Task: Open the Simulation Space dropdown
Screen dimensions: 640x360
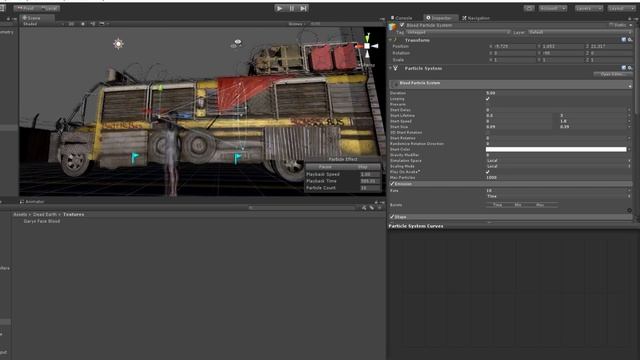Action: point(559,161)
